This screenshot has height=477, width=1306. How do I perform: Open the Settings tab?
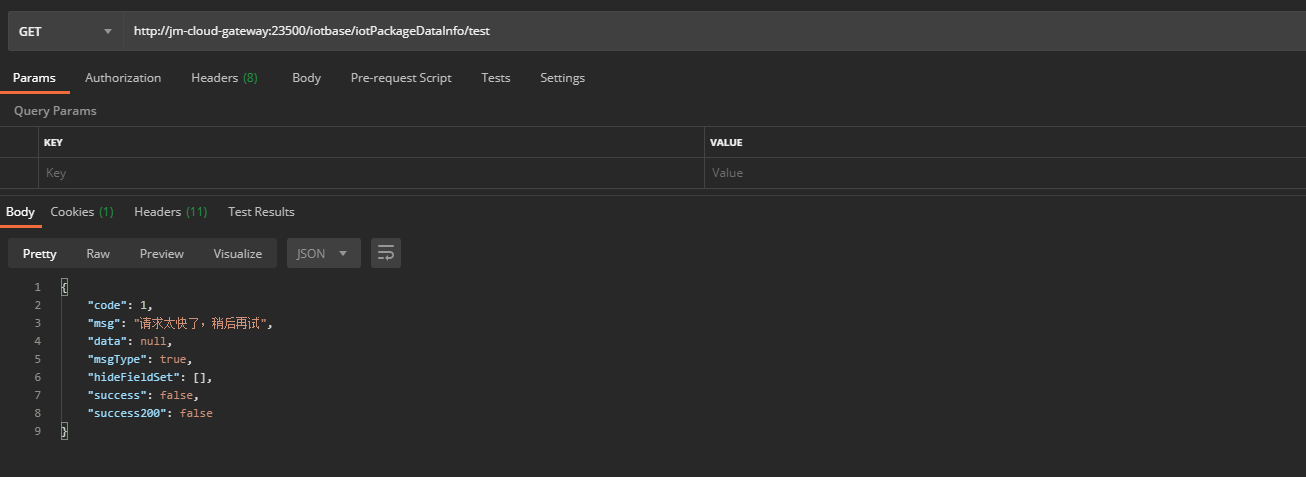pyautogui.click(x=562, y=78)
